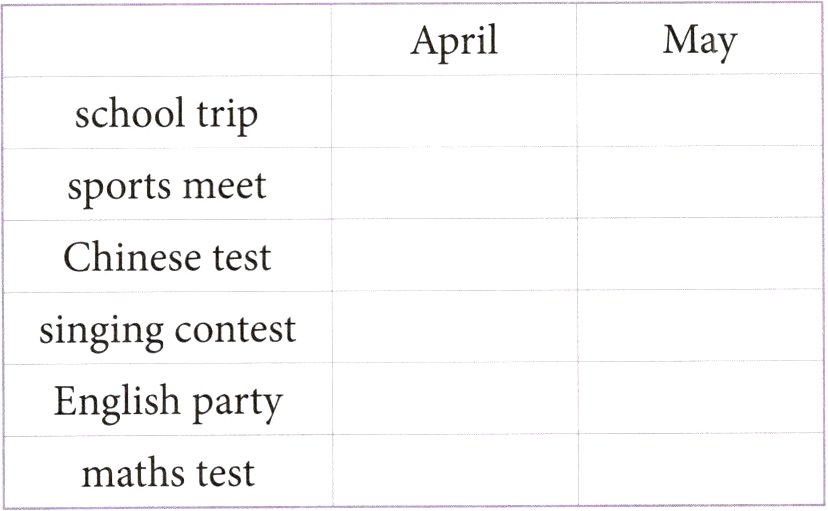Select the April cell for sports meet
This screenshot has height=511, width=828.
[454, 184]
